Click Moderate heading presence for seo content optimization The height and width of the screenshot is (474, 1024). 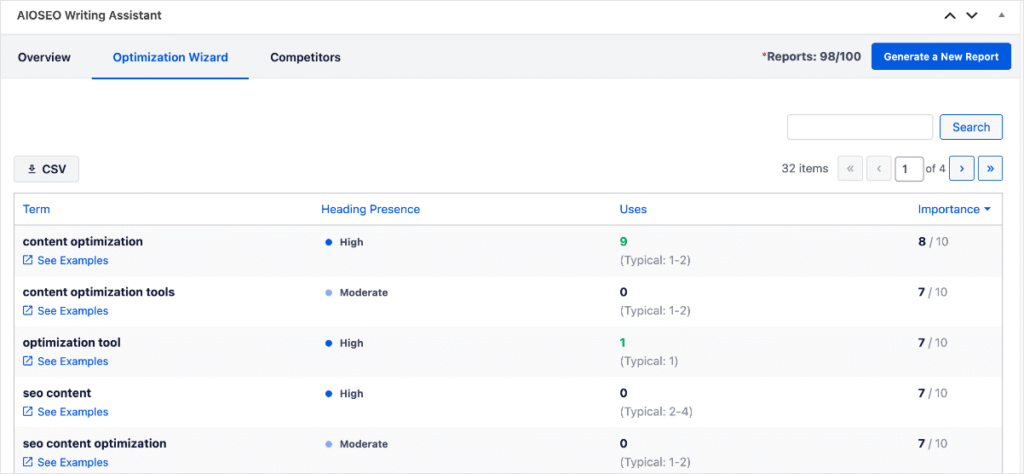357,444
